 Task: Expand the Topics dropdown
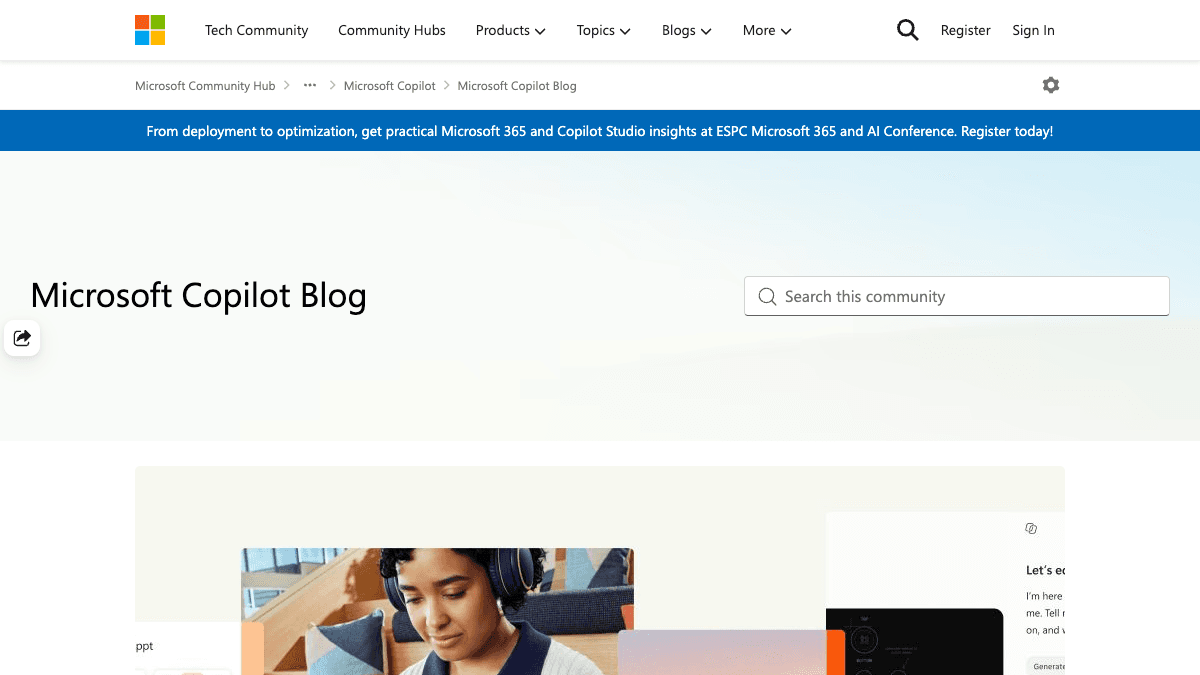(x=604, y=30)
